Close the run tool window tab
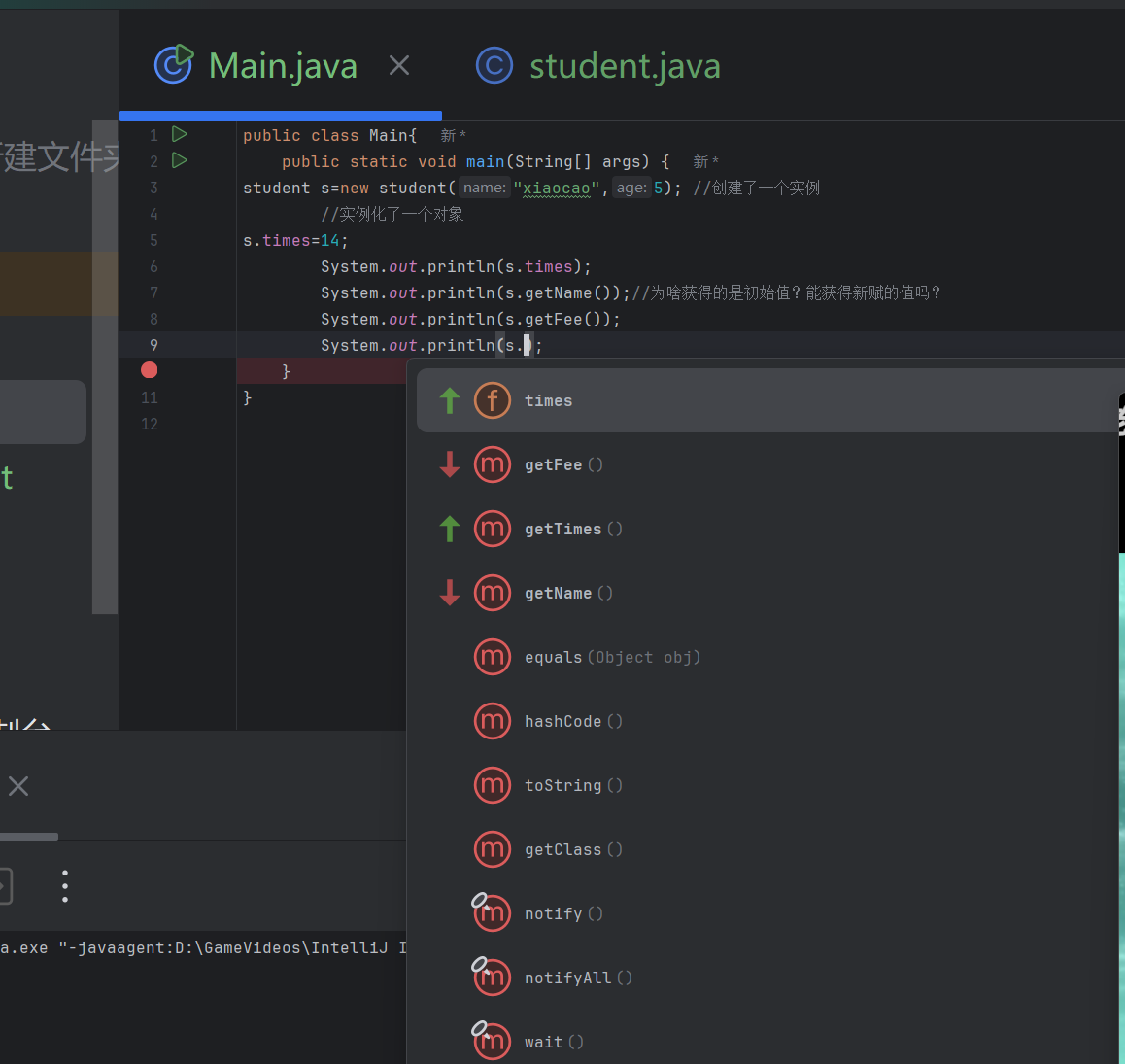The height and width of the screenshot is (1064, 1125). 18,786
